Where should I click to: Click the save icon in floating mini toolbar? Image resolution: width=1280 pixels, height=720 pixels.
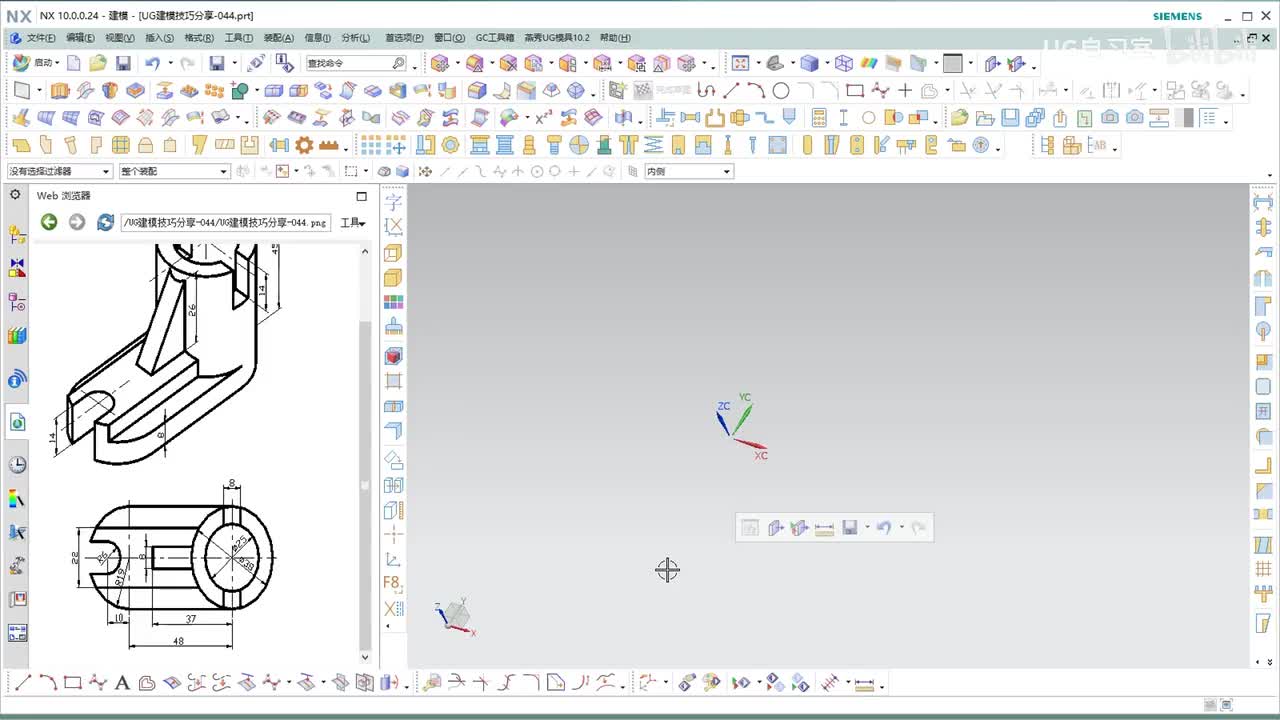(x=849, y=527)
